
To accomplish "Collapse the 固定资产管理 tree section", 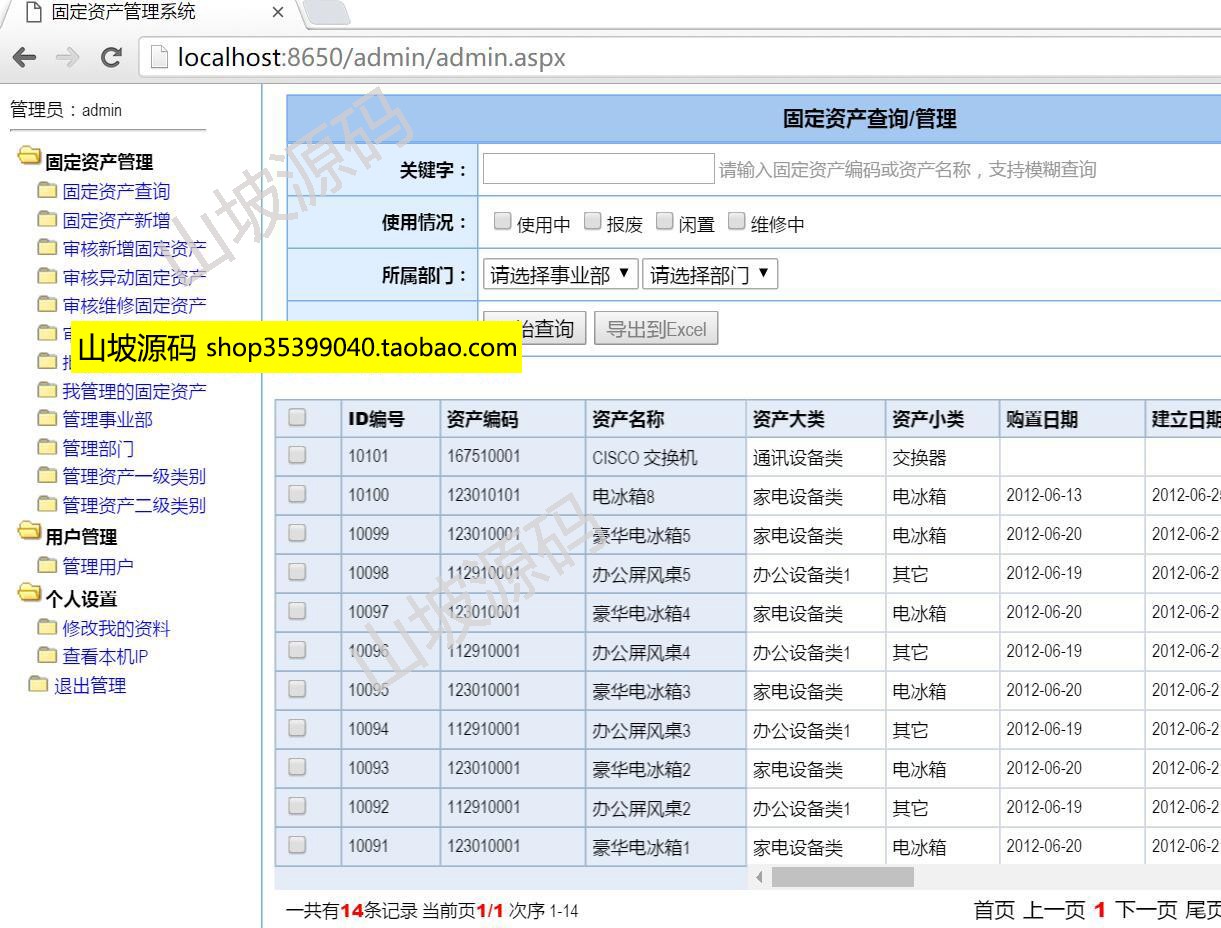I will pos(30,159).
